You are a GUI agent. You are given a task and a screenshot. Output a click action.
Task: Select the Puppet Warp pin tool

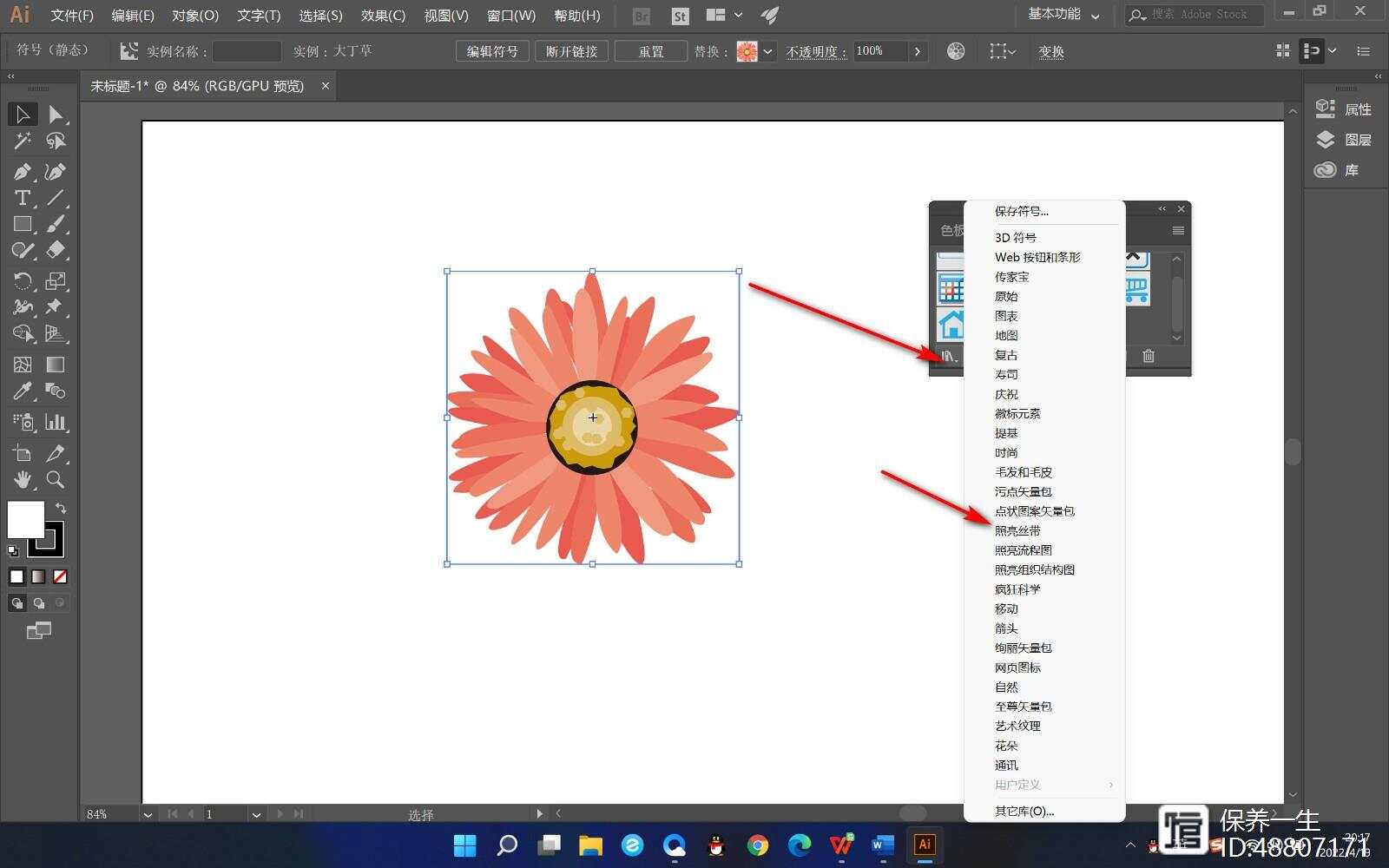[56, 306]
